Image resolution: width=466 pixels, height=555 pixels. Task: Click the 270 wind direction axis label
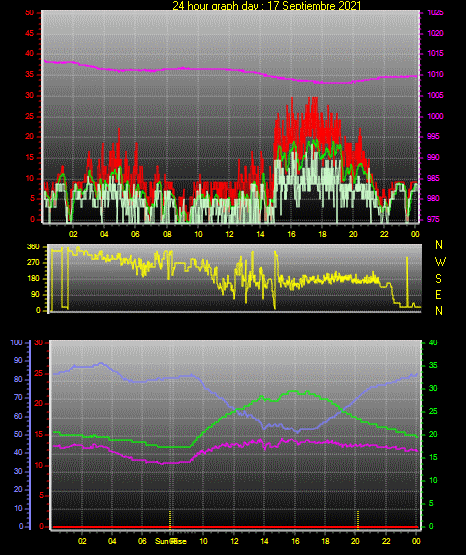point(33,263)
